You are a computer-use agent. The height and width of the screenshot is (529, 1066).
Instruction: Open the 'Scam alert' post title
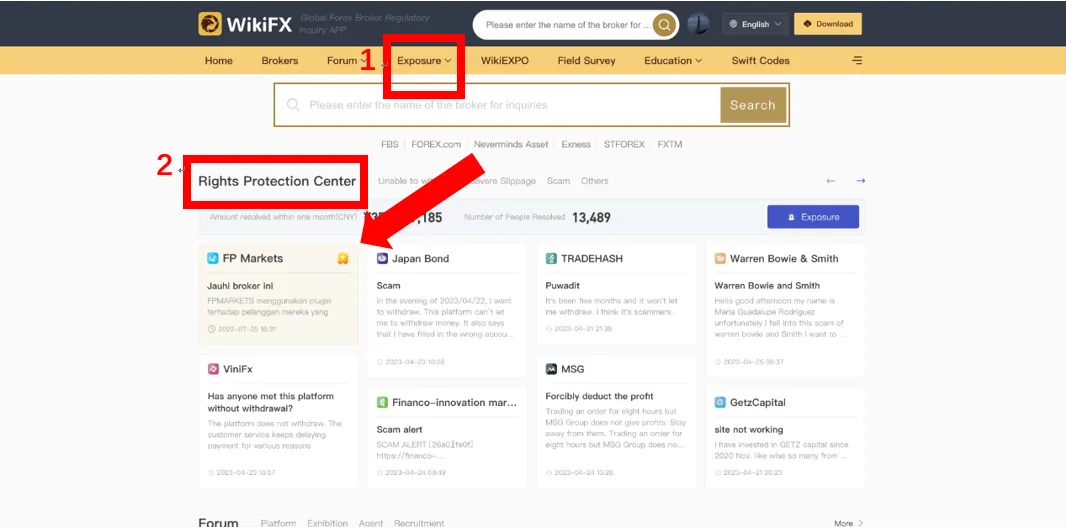tap(399, 430)
